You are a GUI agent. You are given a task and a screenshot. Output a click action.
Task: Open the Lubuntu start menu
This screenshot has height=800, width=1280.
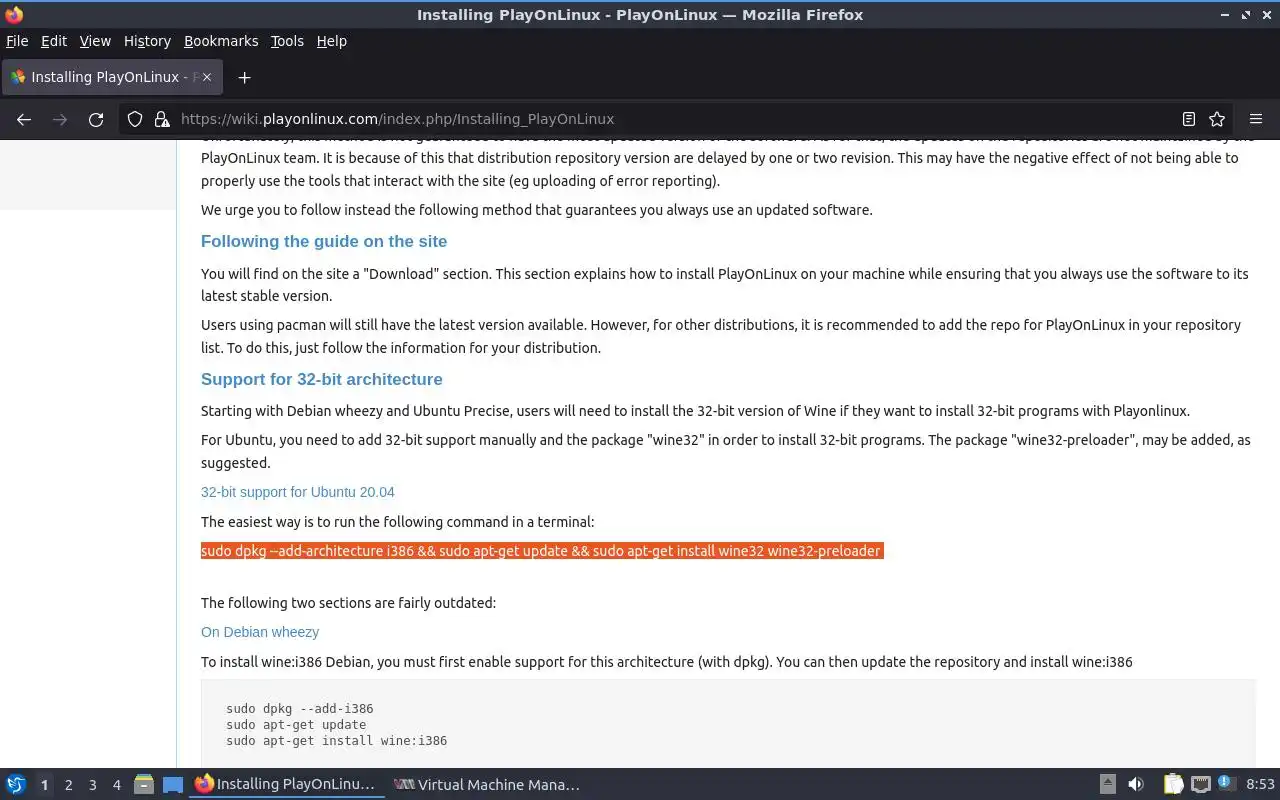(x=16, y=784)
